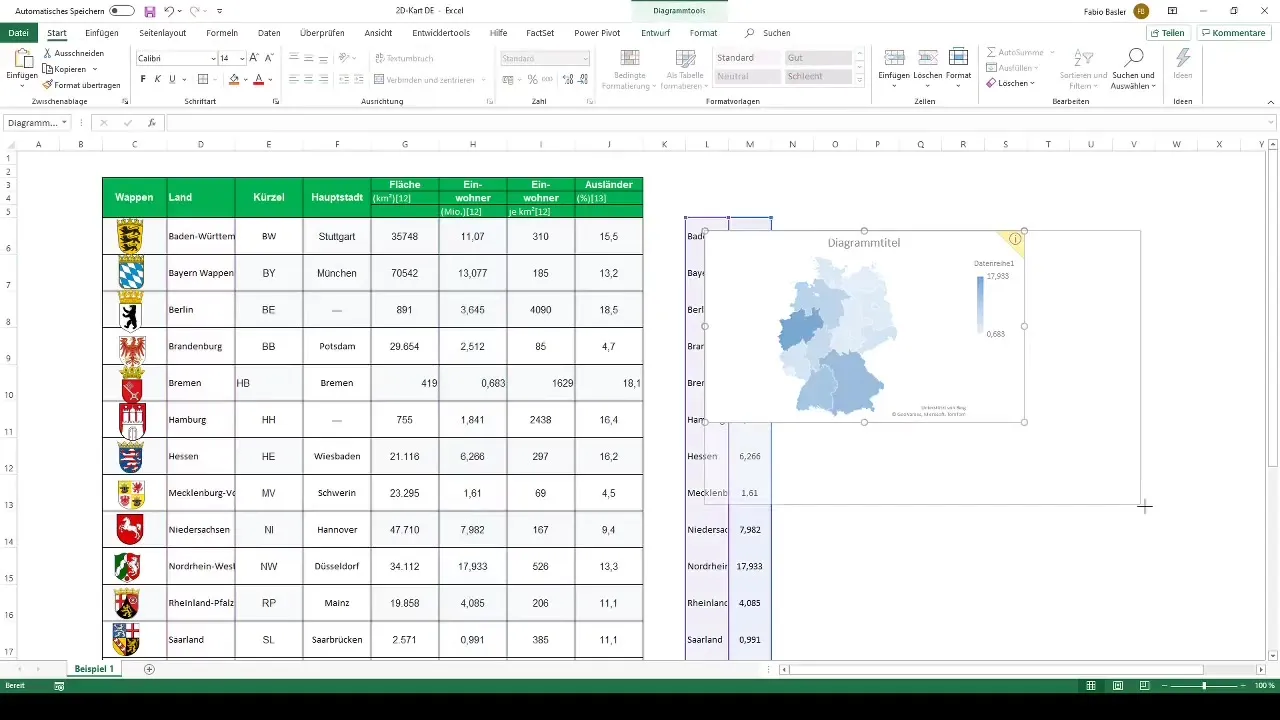Apply italic formatting (K)
Image resolution: width=1280 pixels, height=720 pixels.
pos(158,79)
